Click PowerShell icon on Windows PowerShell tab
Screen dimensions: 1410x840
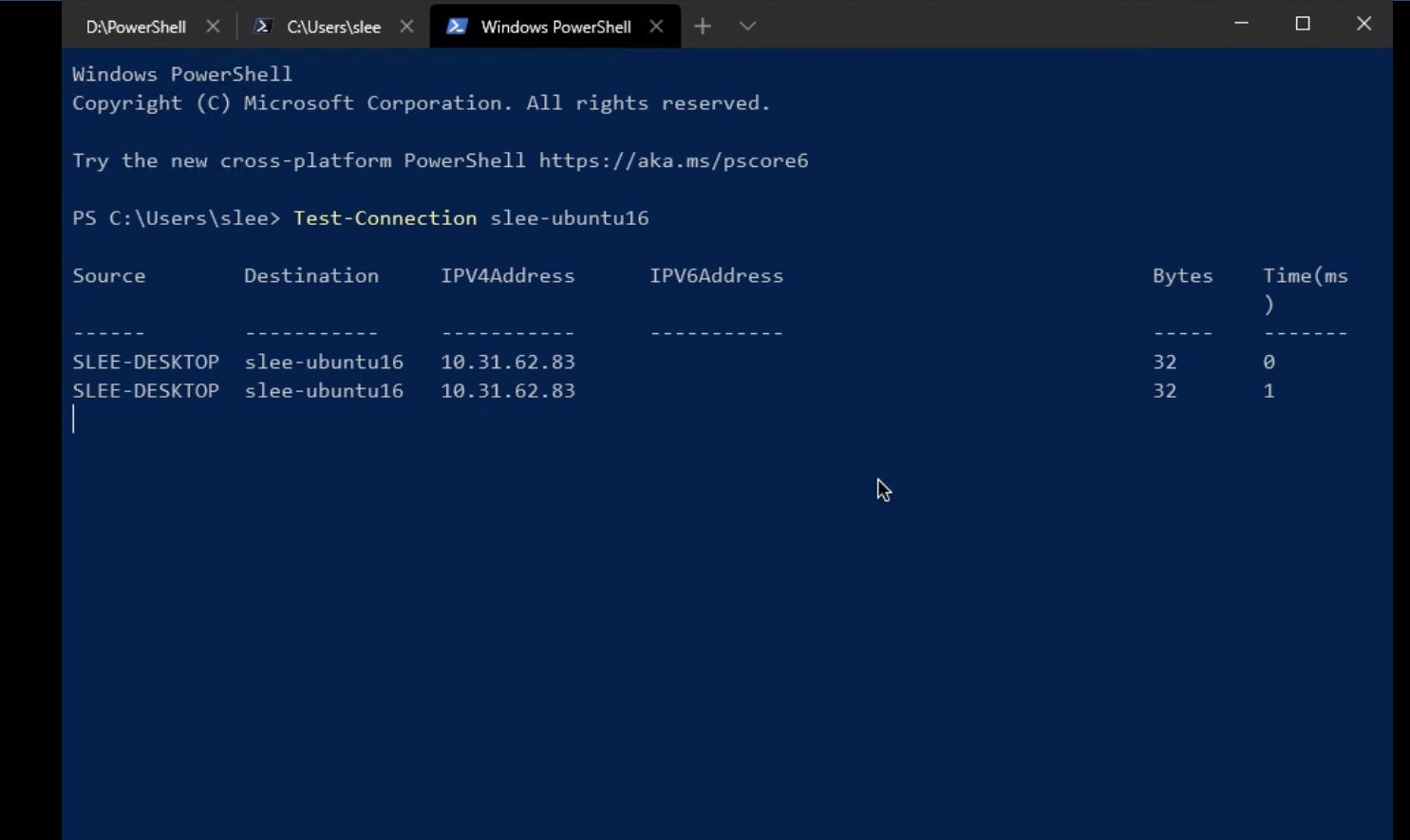[x=457, y=27]
